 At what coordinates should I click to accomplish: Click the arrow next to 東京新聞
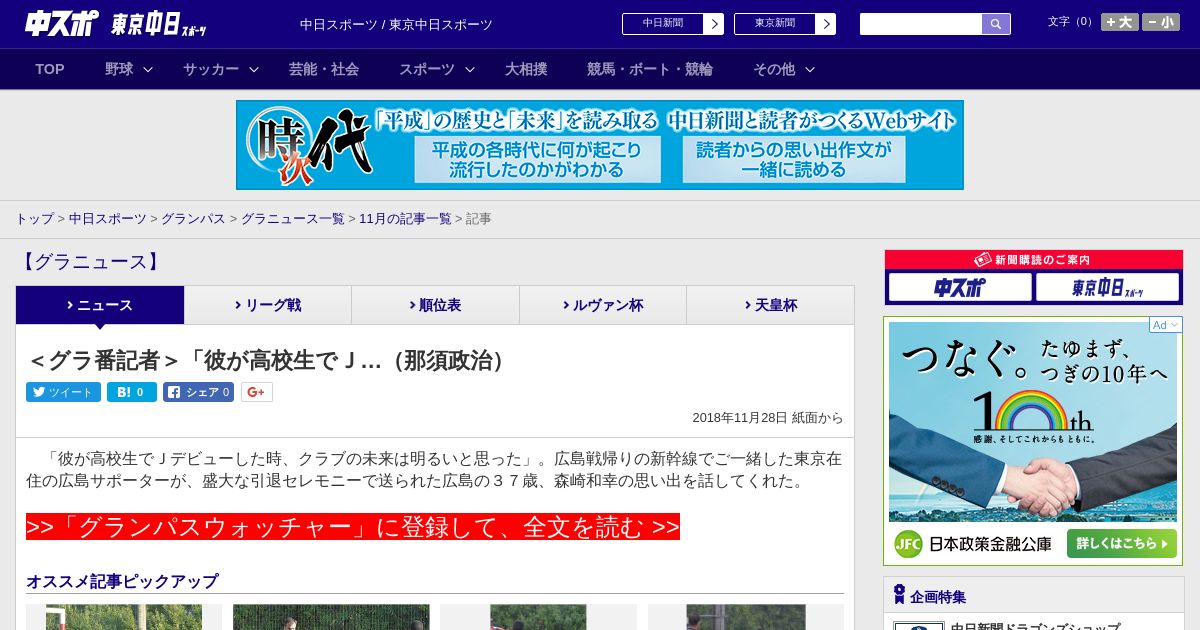click(825, 24)
